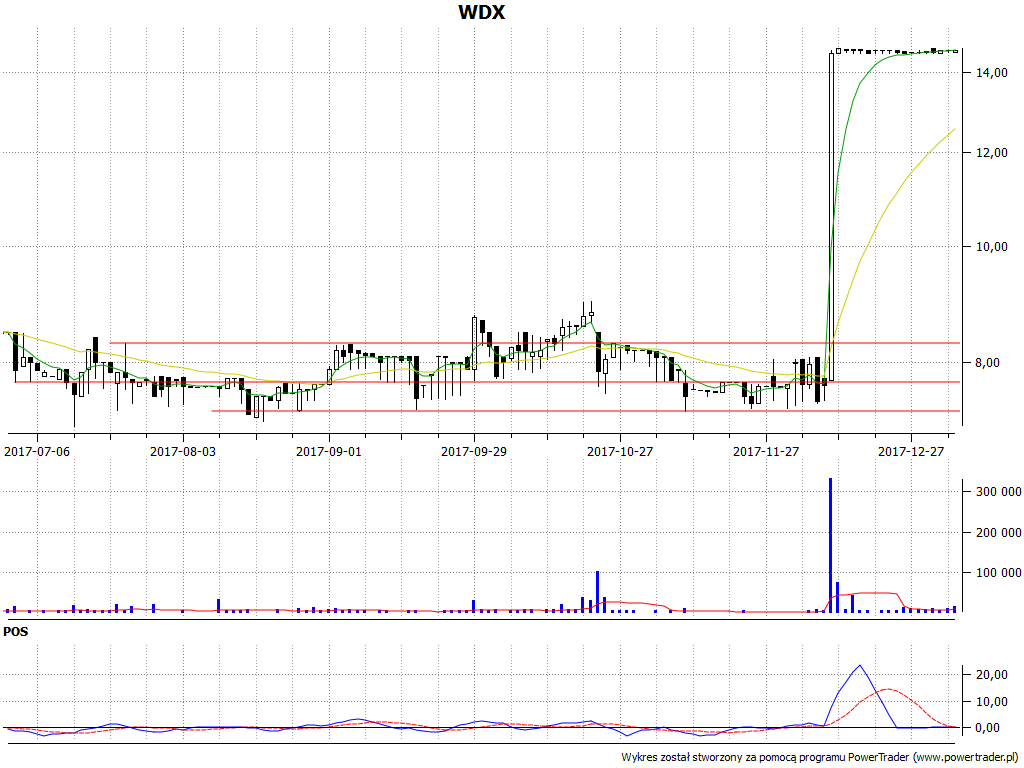Click the 200 000 volume axis label
The height and width of the screenshot is (768, 1024).
coord(999,532)
